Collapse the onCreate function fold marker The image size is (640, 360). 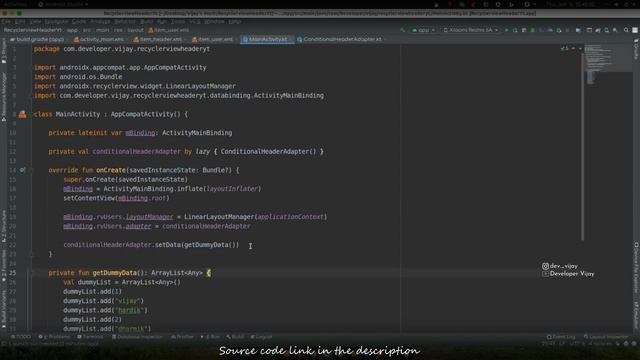click(31, 170)
